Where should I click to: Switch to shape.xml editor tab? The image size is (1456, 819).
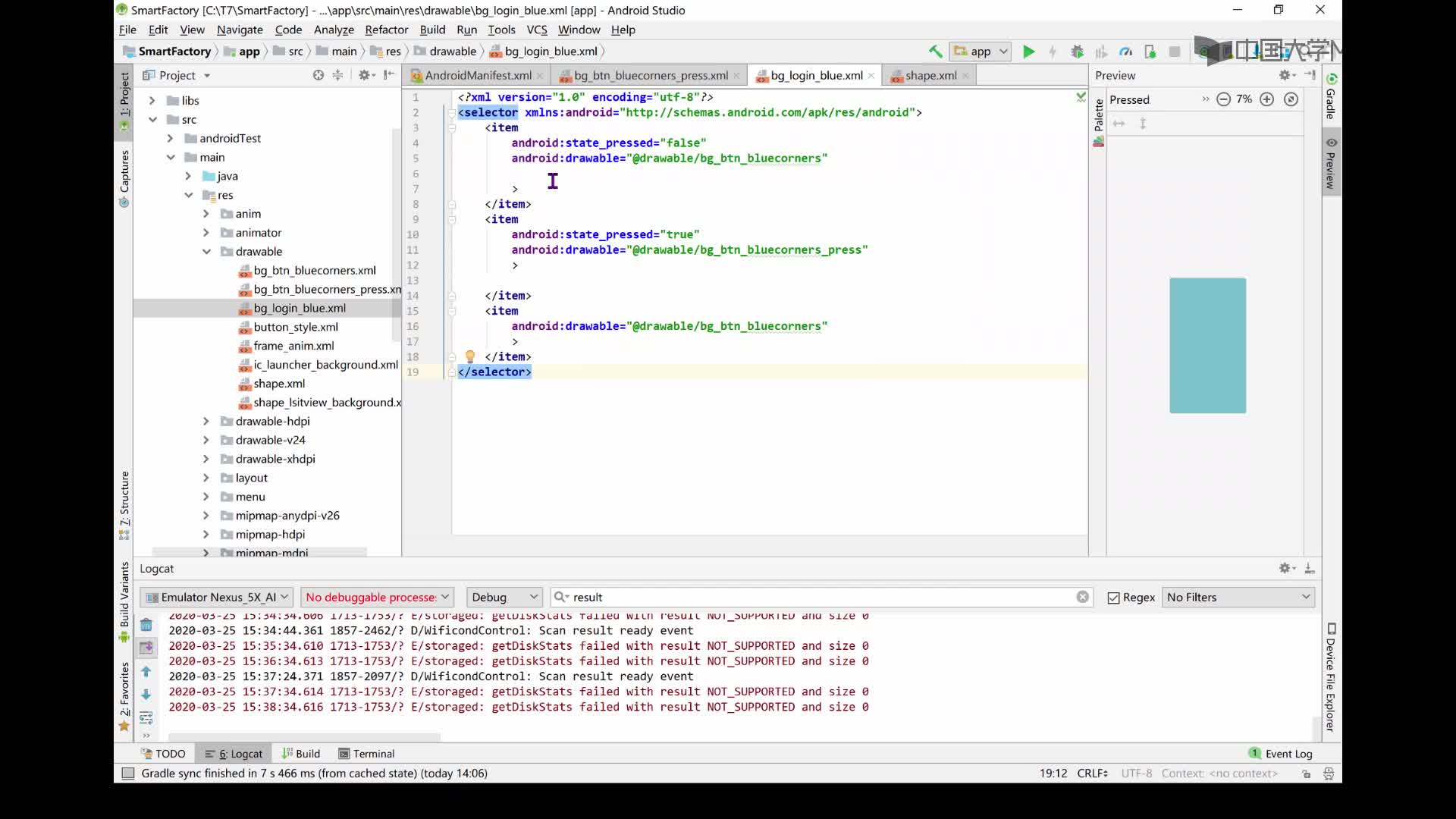click(x=930, y=75)
